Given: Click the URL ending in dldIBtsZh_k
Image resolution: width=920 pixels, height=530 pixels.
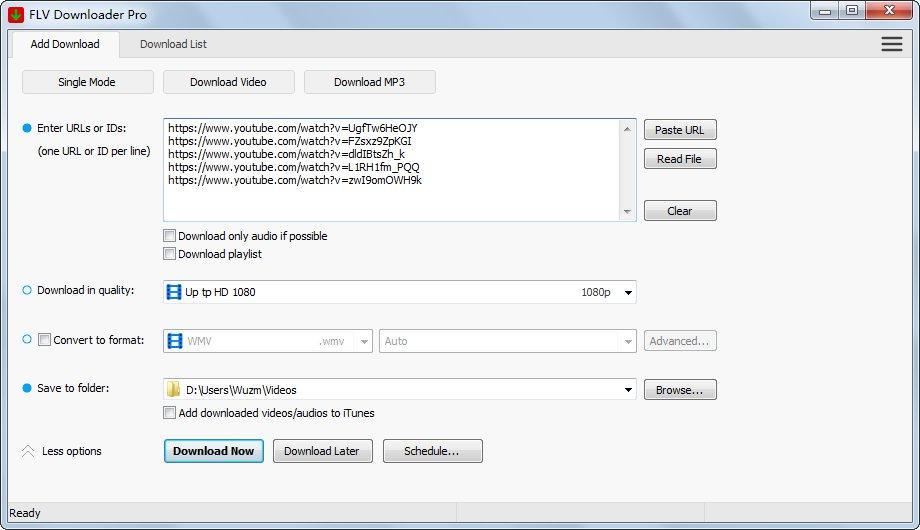Looking at the screenshot, I should click(286, 154).
